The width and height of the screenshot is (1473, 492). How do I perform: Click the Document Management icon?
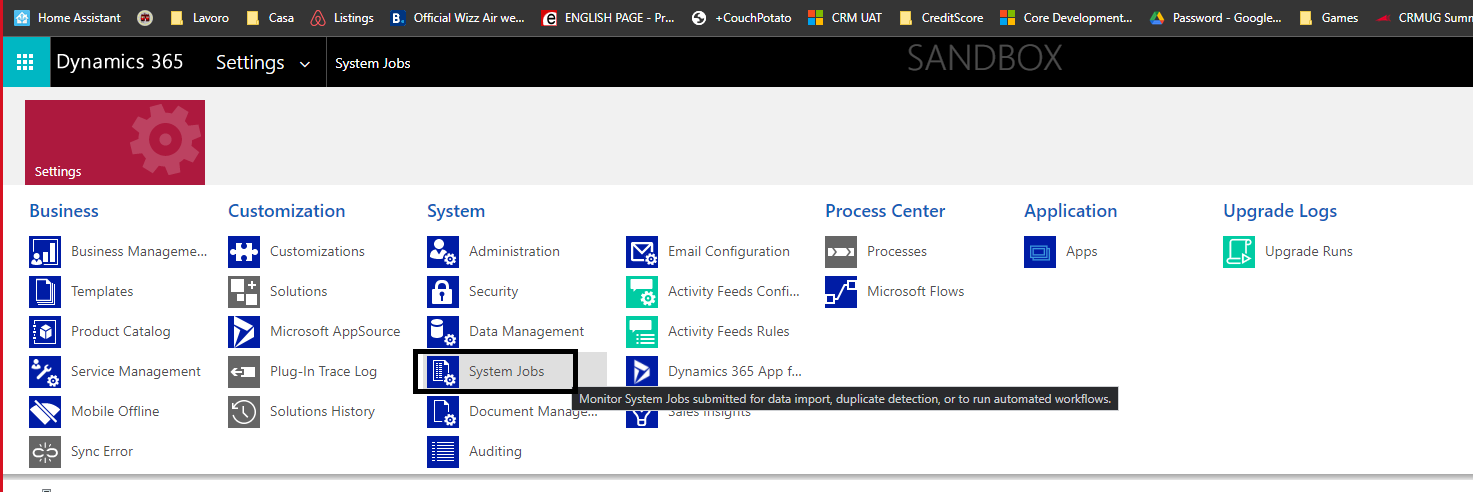443,412
